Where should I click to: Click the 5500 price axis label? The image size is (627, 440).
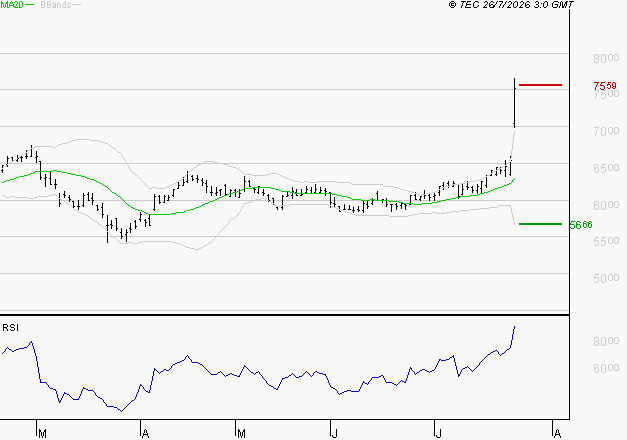[606, 241]
